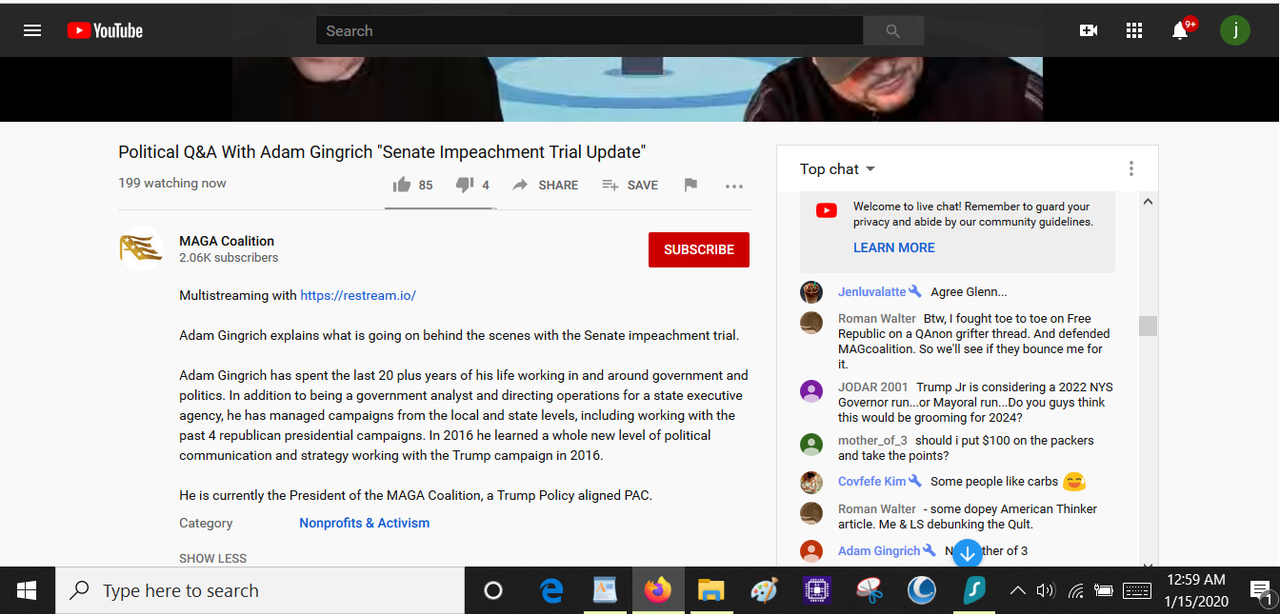Click 2.06K subscribers text
The width and height of the screenshot is (1280, 614).
click(229, 258)
